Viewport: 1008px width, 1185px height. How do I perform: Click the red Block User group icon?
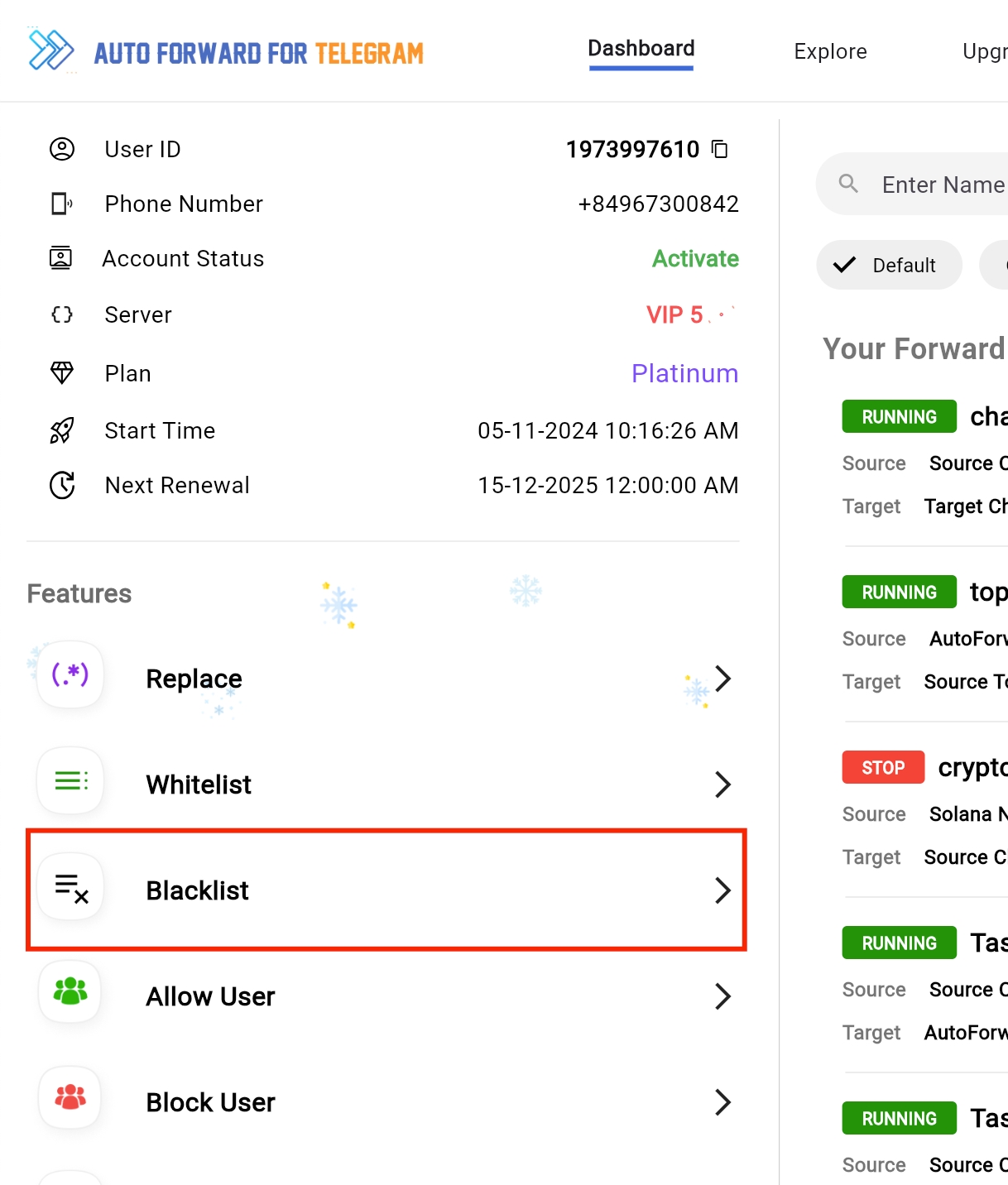tap(70, 1097)
